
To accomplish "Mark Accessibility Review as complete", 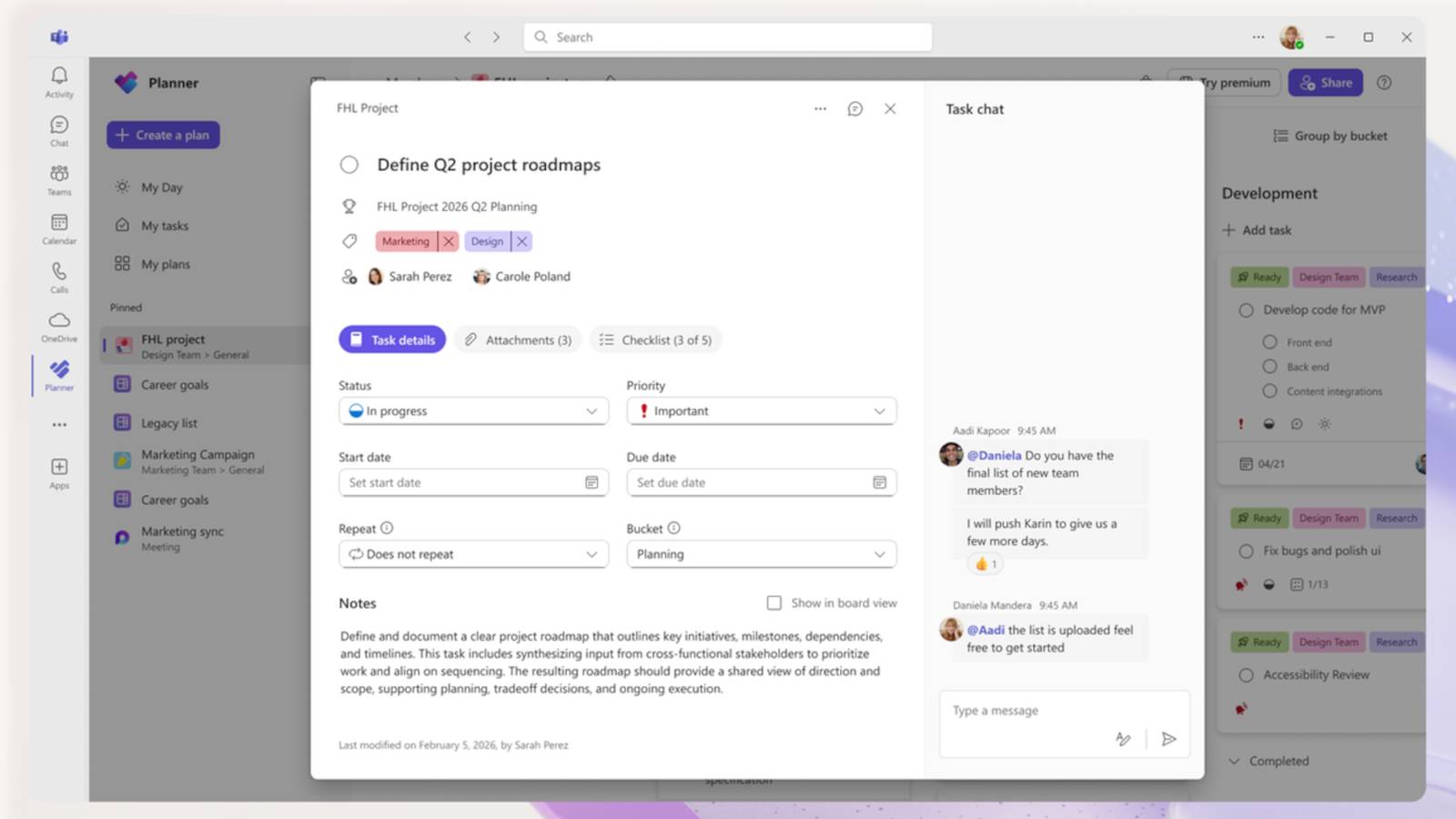I will click(1246, 675).
